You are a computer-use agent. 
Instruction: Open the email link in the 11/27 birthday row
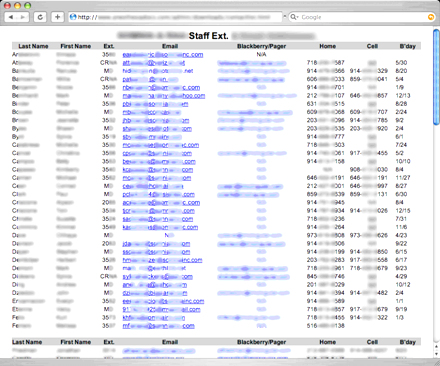157,178
